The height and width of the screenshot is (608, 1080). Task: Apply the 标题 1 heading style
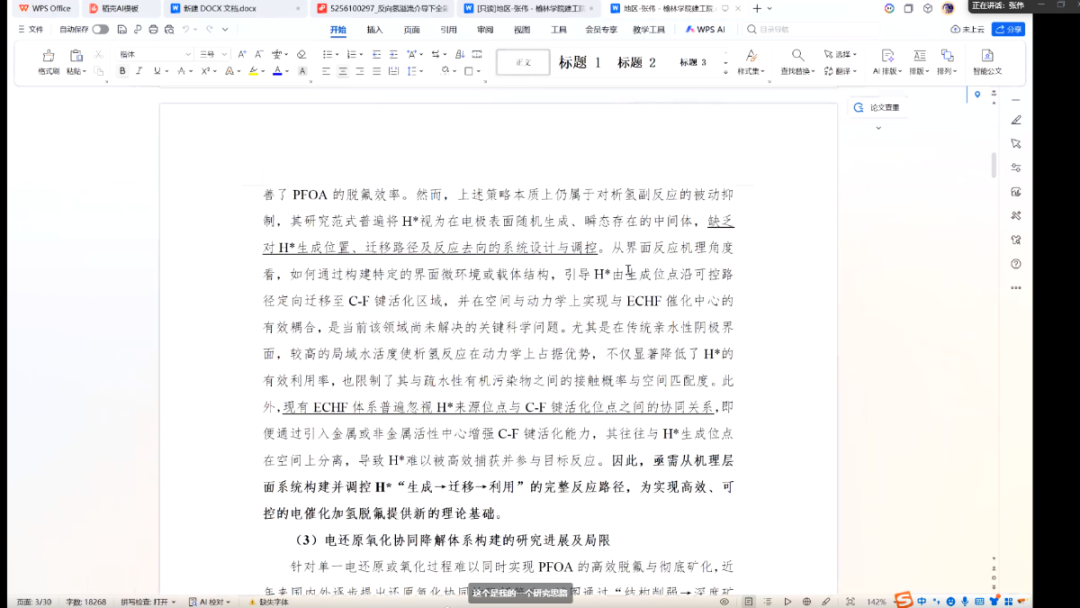tap(580, 62)
